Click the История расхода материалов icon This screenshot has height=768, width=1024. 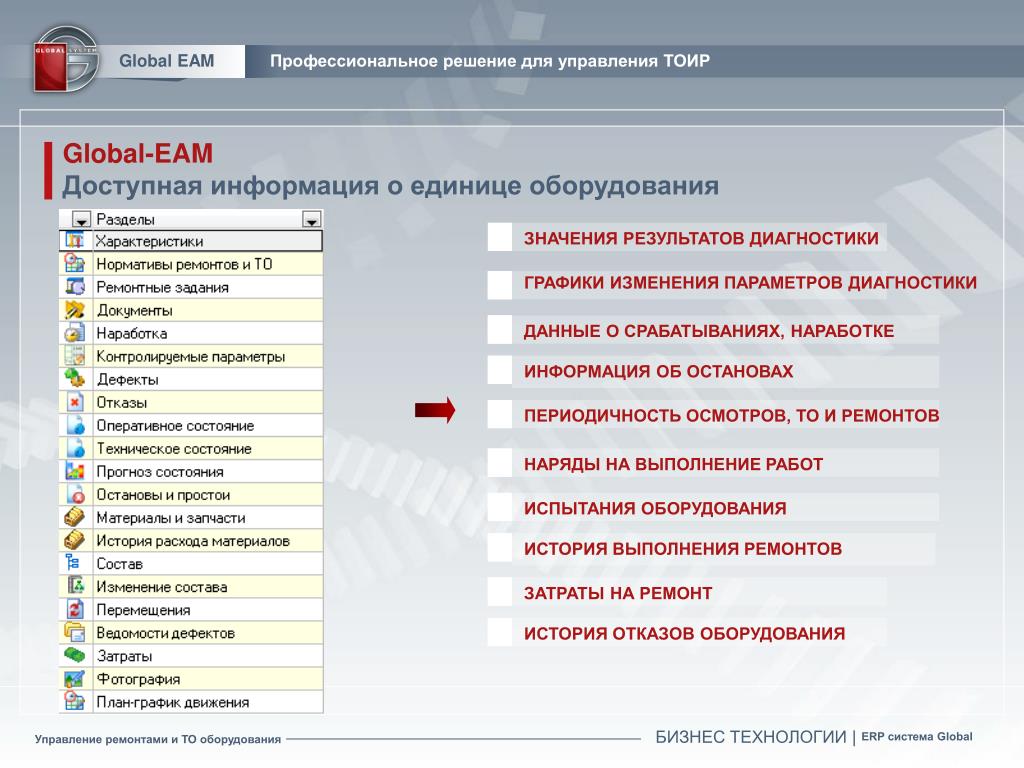tap(75, 541)
